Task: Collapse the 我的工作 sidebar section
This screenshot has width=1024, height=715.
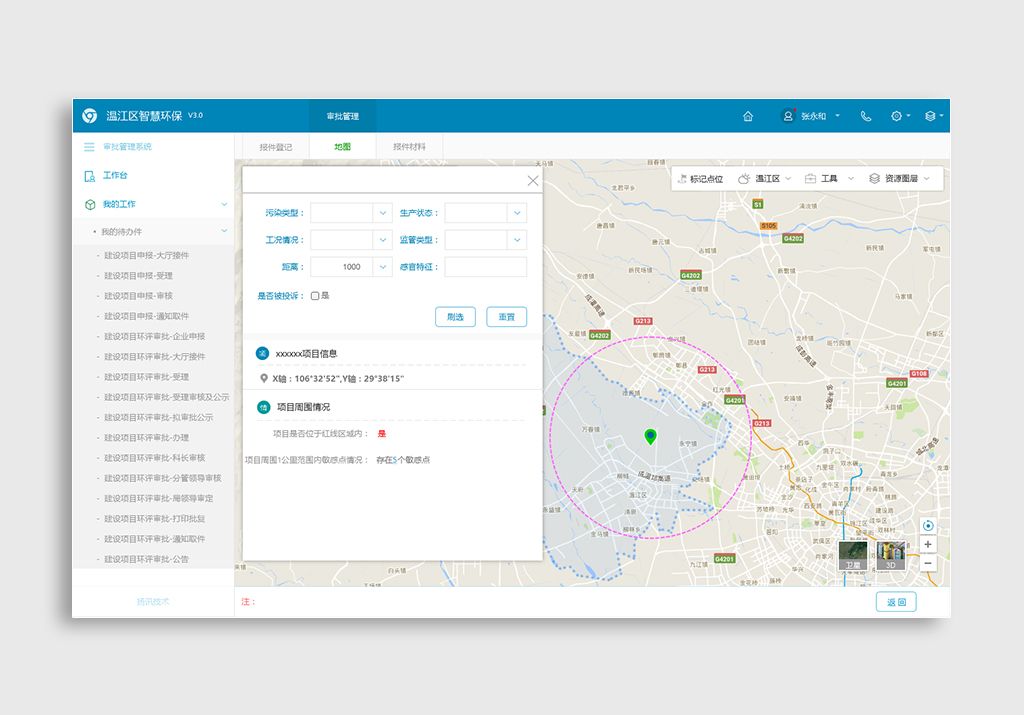Action: tap(224, 204)
